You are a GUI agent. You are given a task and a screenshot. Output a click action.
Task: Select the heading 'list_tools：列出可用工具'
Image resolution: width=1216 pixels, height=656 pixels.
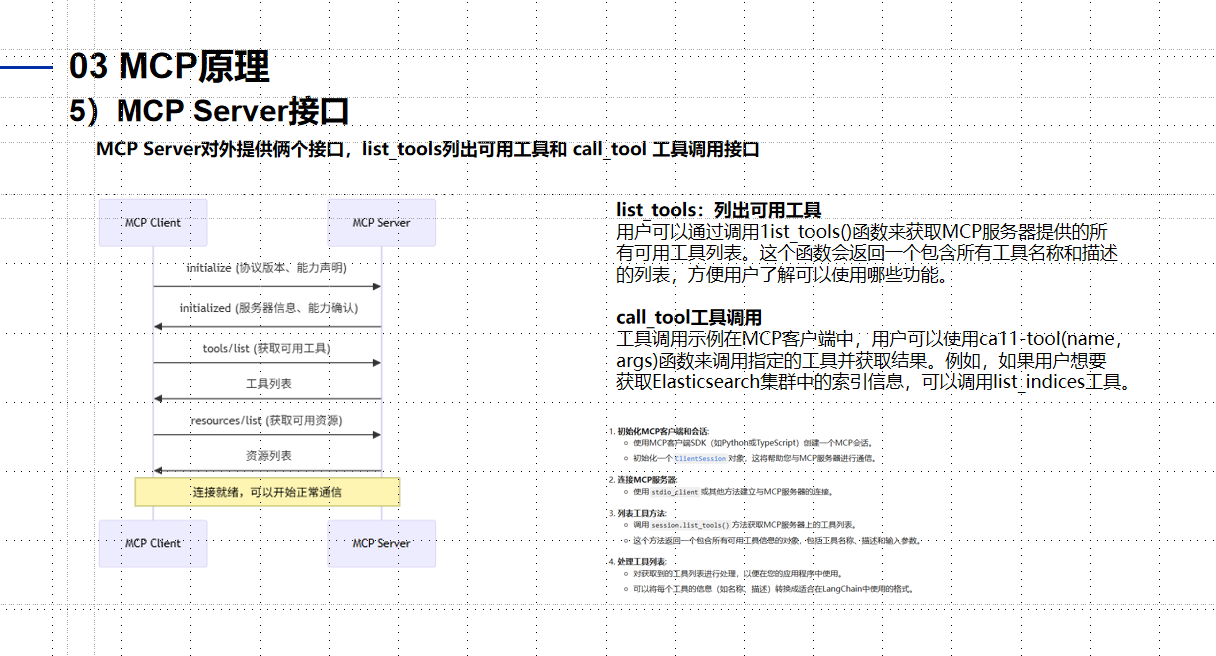[x=719, y=210]
